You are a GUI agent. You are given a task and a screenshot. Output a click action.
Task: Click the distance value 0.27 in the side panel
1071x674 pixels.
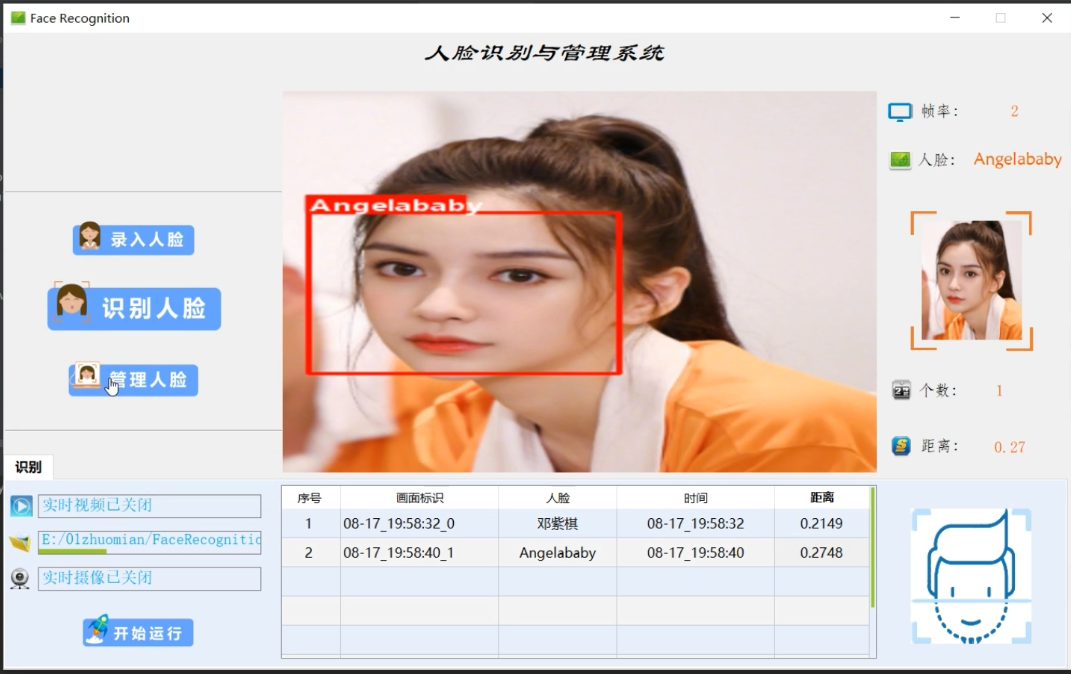pos(1010,447)
